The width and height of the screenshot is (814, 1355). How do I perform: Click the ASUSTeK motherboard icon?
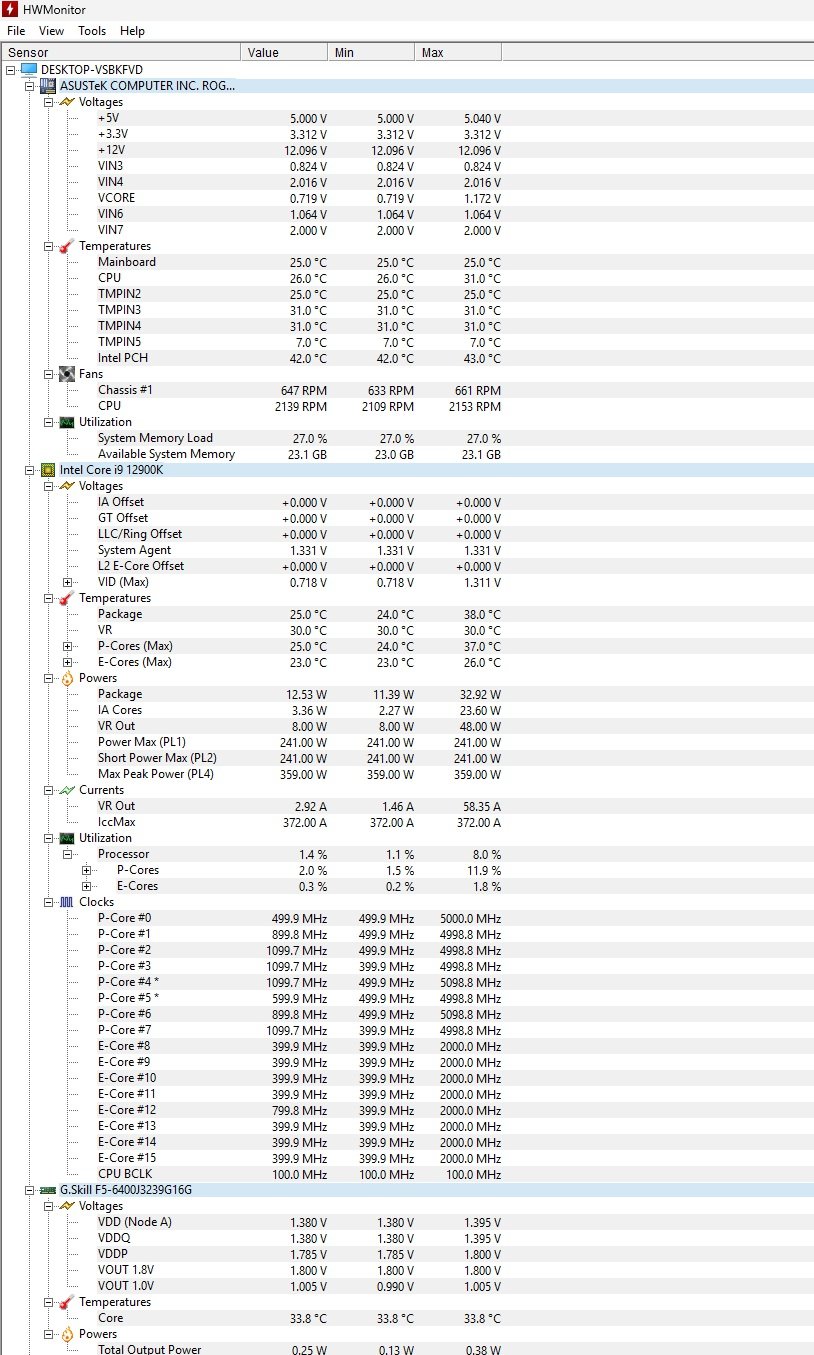click(48, 85)
